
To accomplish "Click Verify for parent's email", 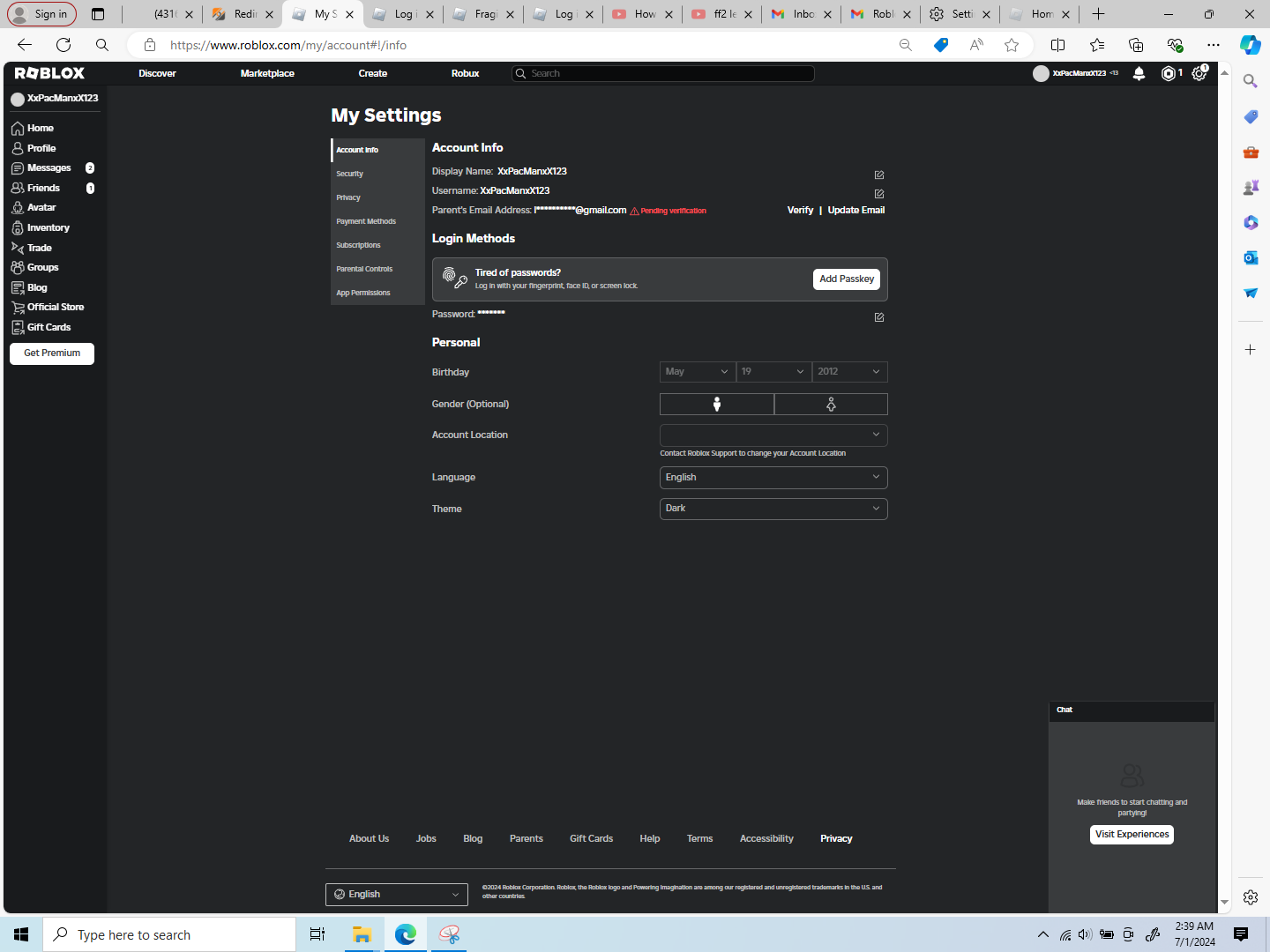I will [x=800, y=210].
